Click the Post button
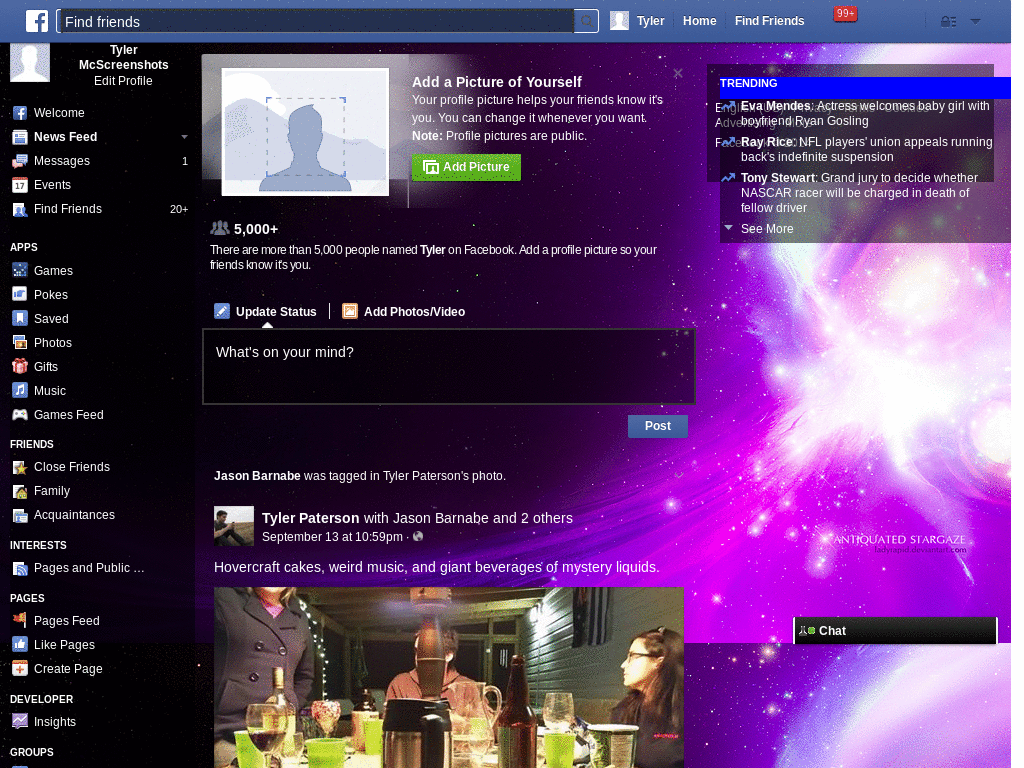This screenshot has width=1024, height=768. click(658, 426)
